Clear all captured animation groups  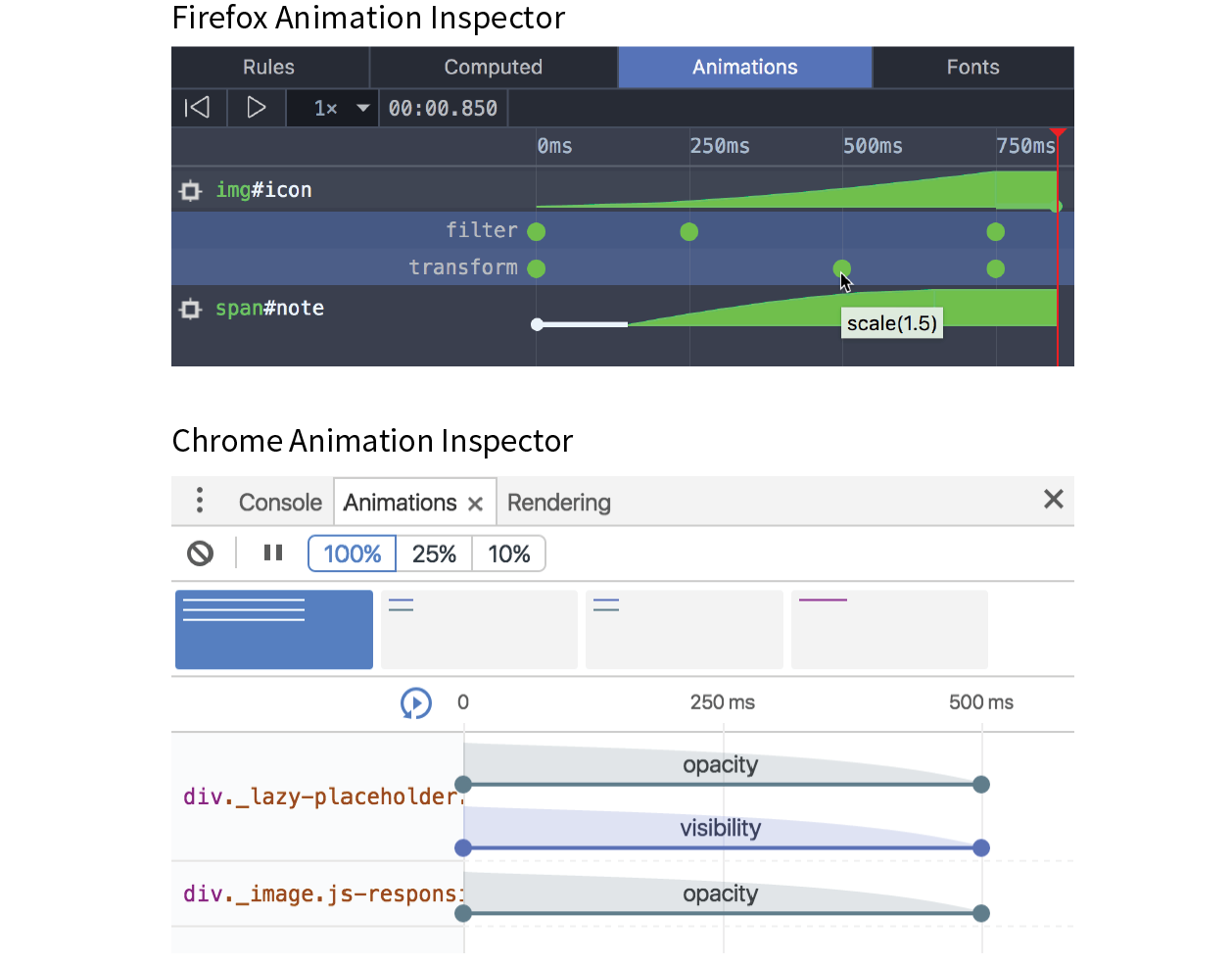click(x=201, y=554)
